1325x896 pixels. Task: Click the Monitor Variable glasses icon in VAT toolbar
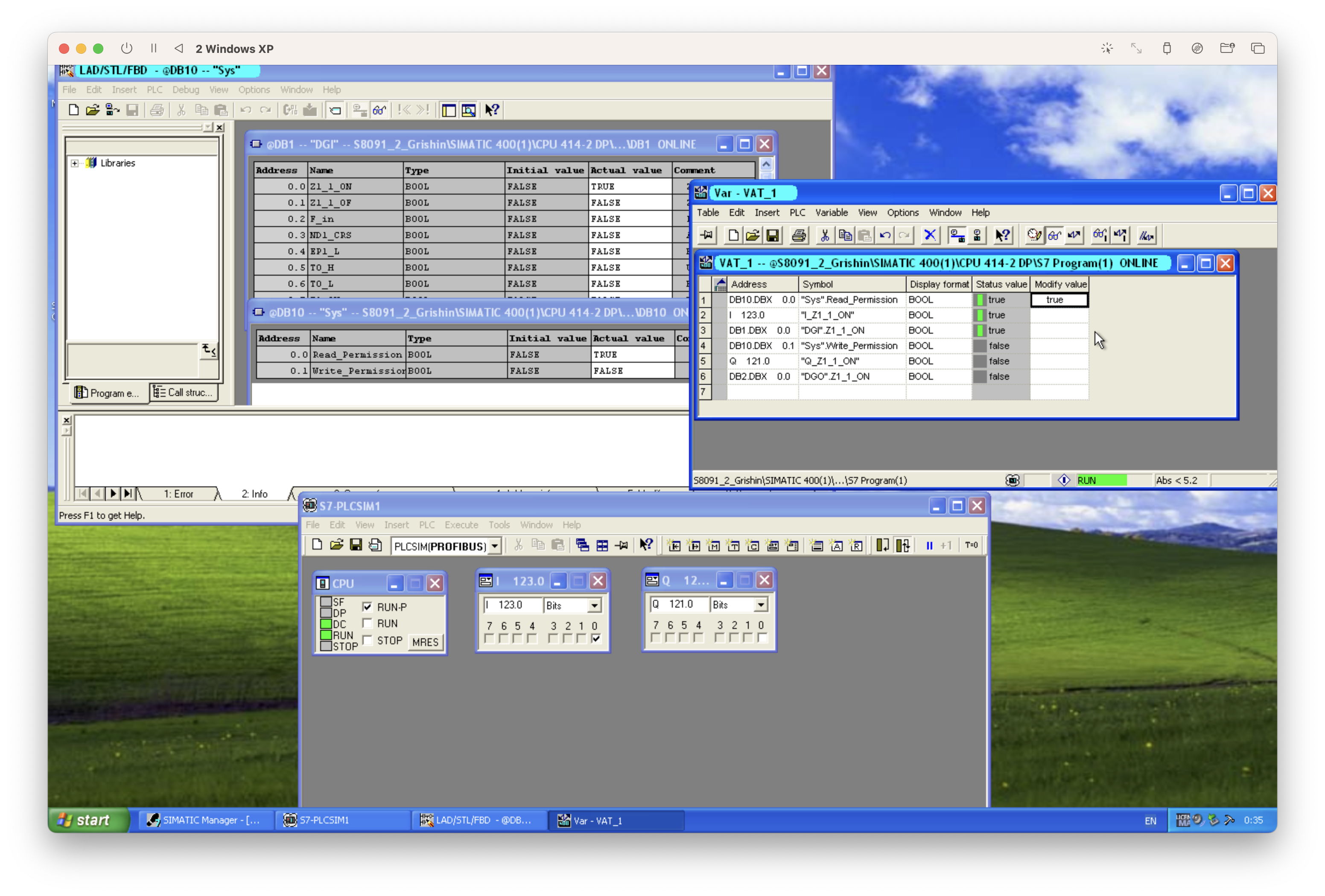pyautogui.click(x=1054, y=235)
